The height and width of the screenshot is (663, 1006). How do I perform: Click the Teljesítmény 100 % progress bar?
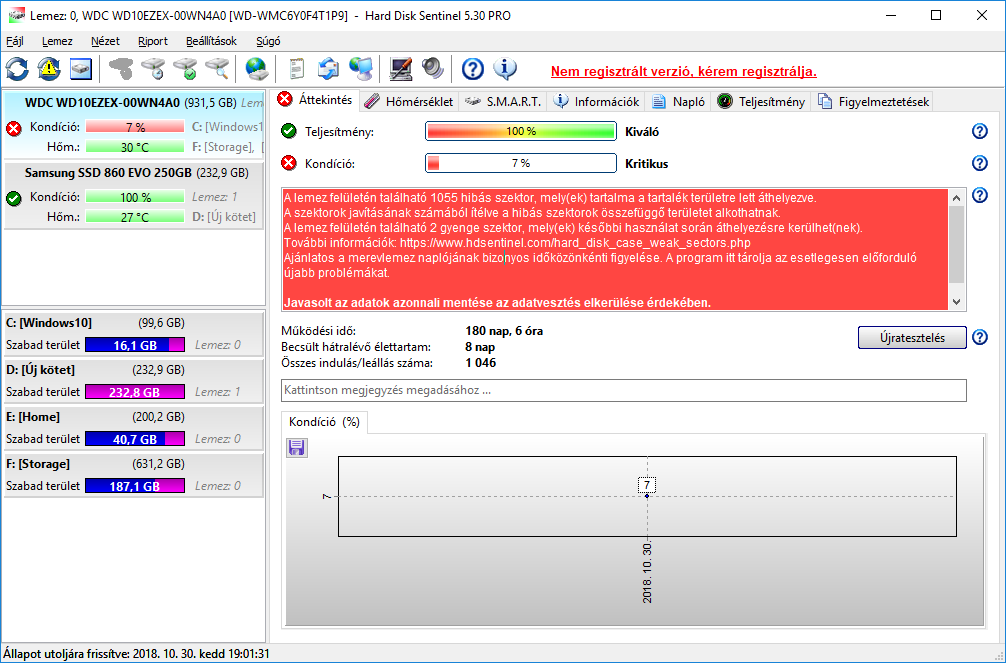coord(520,131)
